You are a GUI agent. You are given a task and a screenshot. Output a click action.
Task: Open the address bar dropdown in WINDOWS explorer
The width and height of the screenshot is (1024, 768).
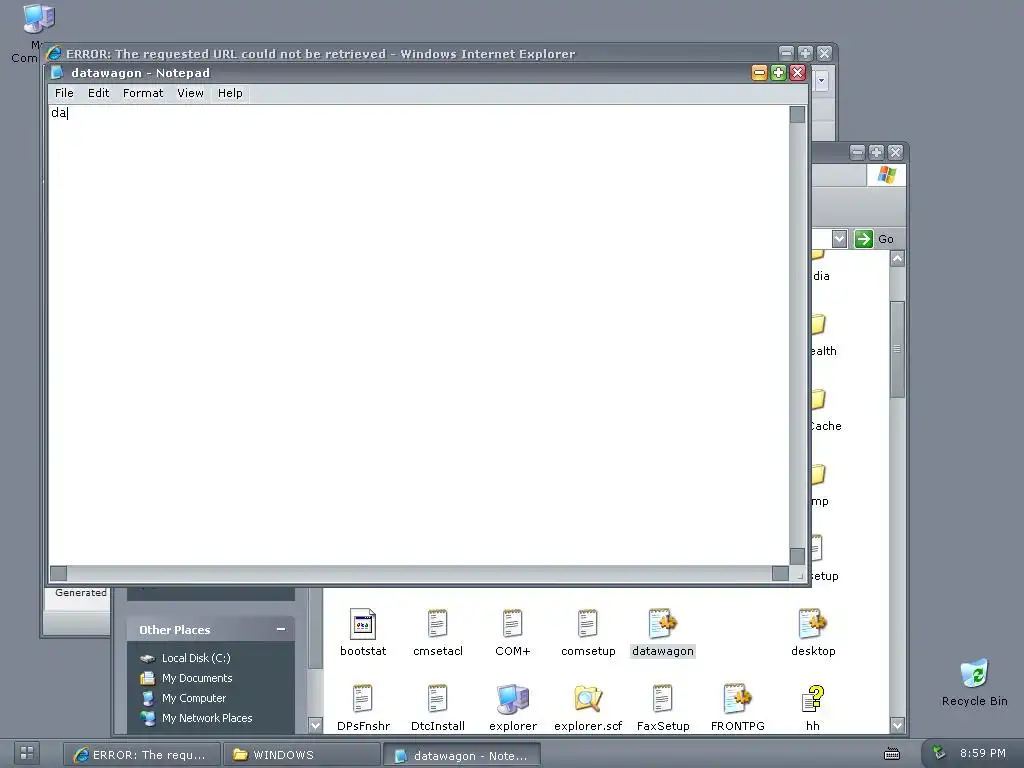click(x=839, y=239)
